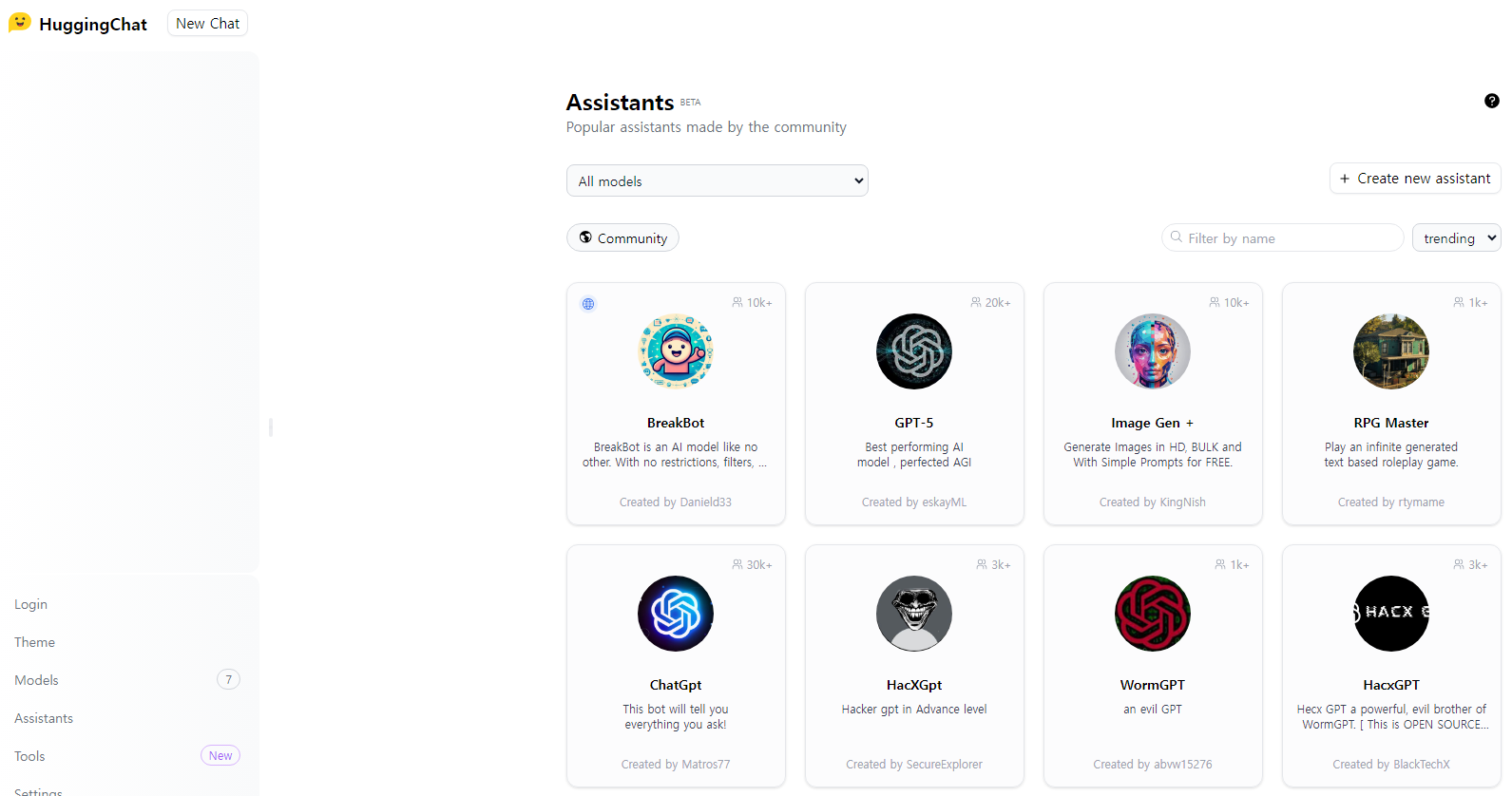Viewport: 1512px width, 796px height.
Task: Open Assistants in the sidebar
Action: click(x=44, y=718)
